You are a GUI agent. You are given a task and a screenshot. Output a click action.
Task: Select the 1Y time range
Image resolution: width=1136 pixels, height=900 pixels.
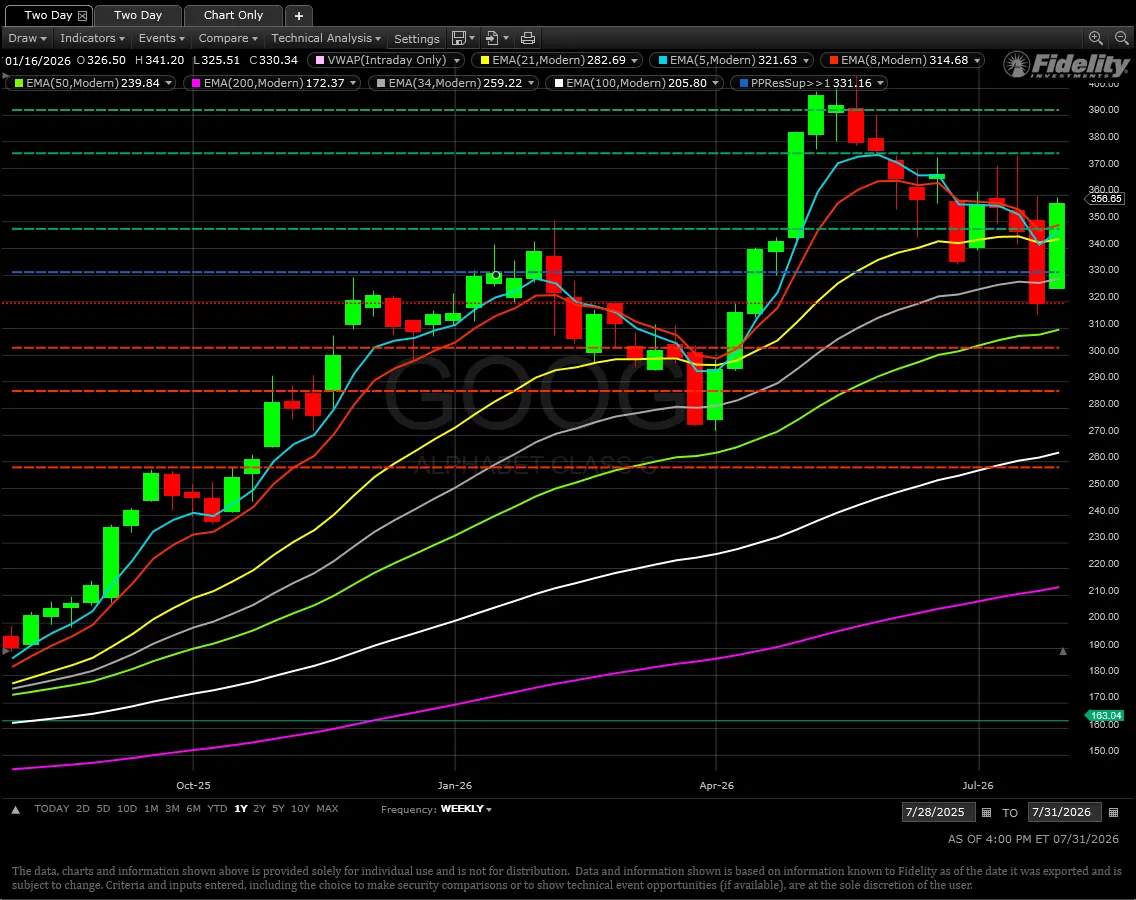tap(241, 809)
